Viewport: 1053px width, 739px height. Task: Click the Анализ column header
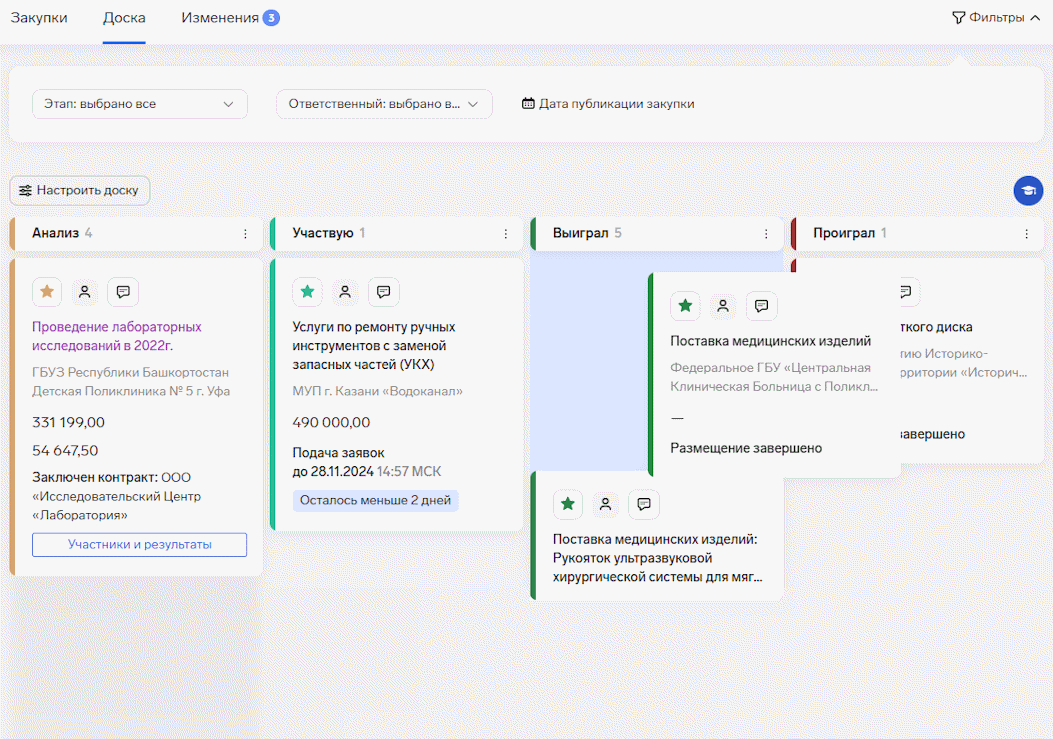(136, 234)
